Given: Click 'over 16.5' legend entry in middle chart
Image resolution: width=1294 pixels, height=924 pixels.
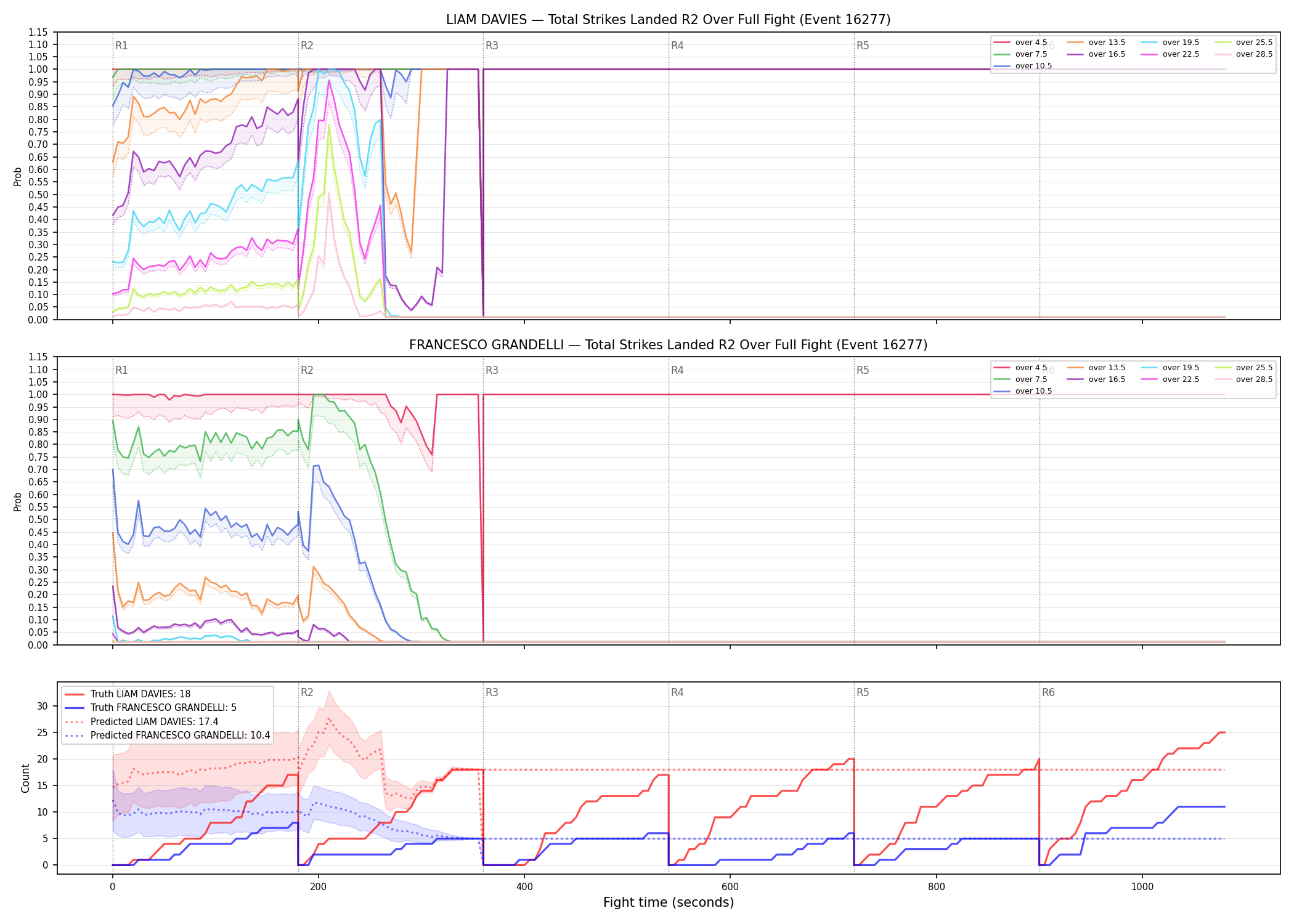Looking at the screenshot, I should tap(1096, 379).
